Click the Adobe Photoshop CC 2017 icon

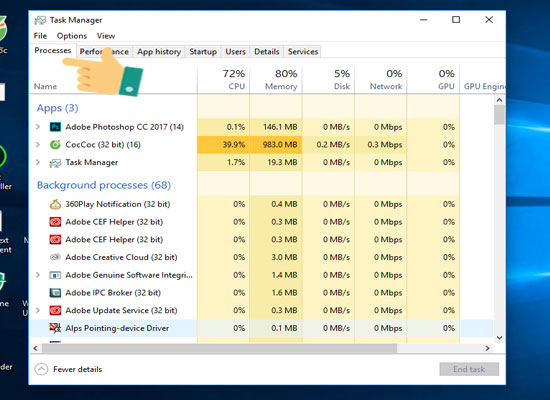point(55,127)
